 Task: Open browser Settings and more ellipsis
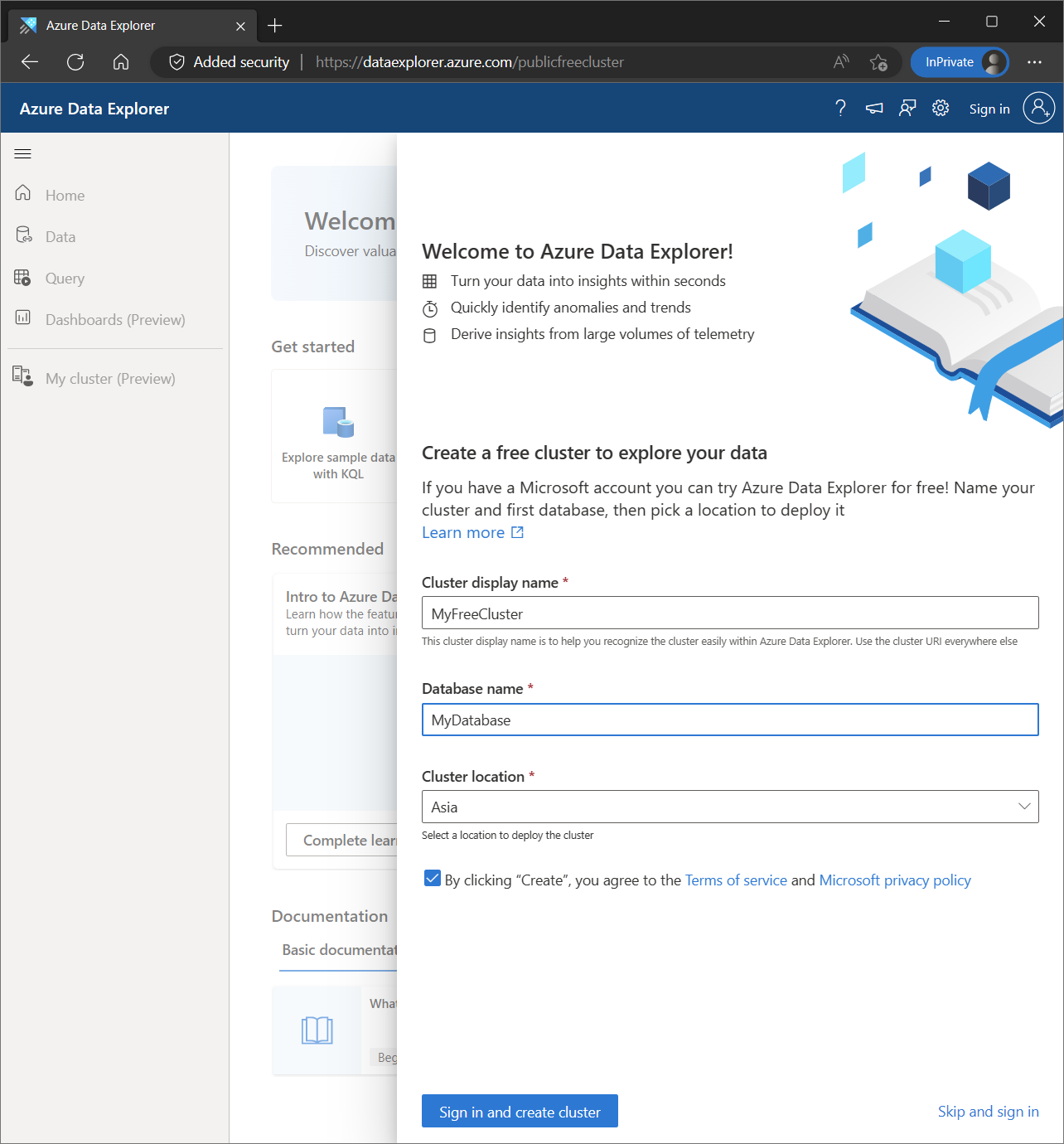[x=1034, y=62]
